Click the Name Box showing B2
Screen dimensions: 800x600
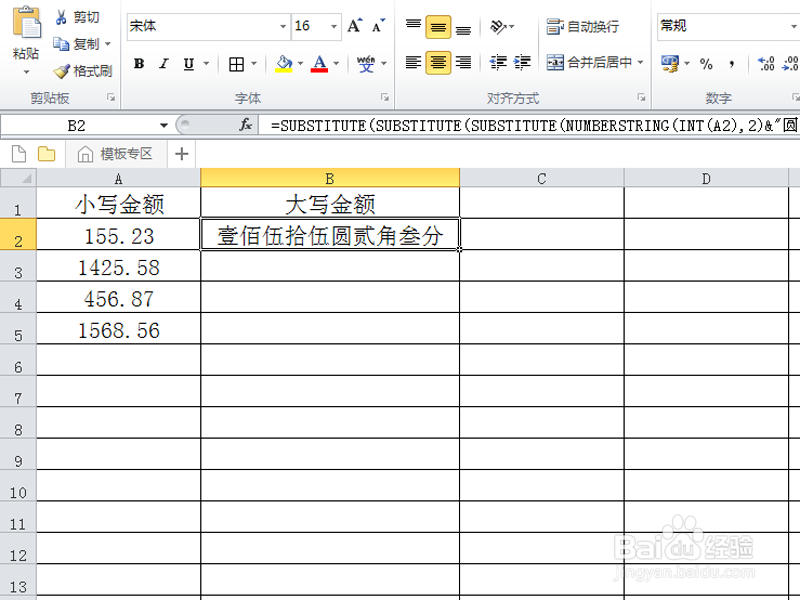coord(78,125)
